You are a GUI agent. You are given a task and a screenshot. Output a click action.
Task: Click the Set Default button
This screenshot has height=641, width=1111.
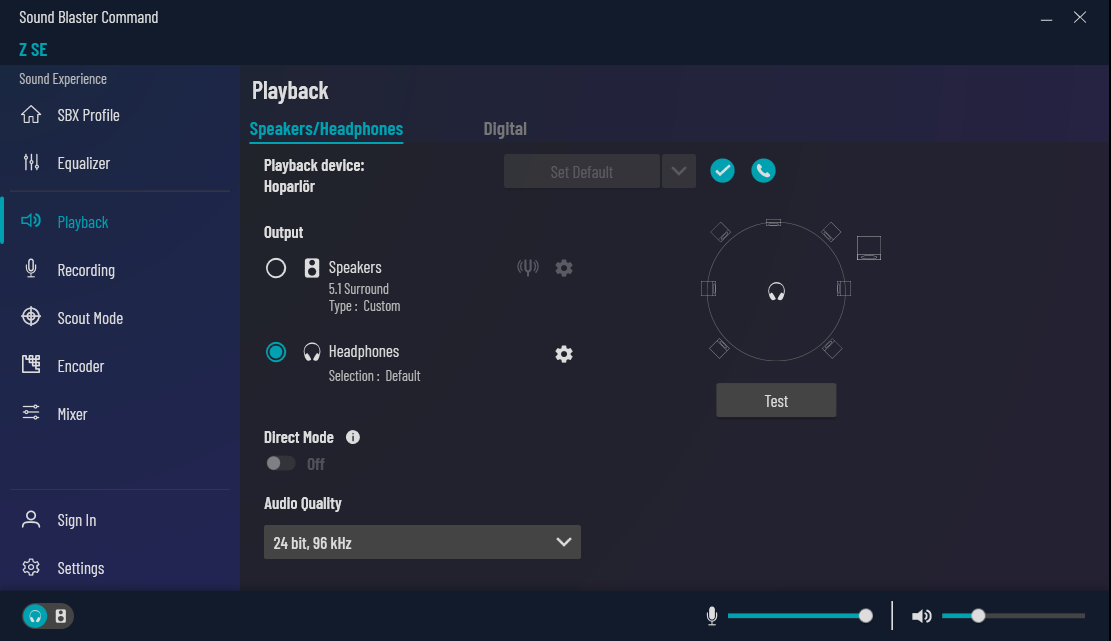(582, 171)
